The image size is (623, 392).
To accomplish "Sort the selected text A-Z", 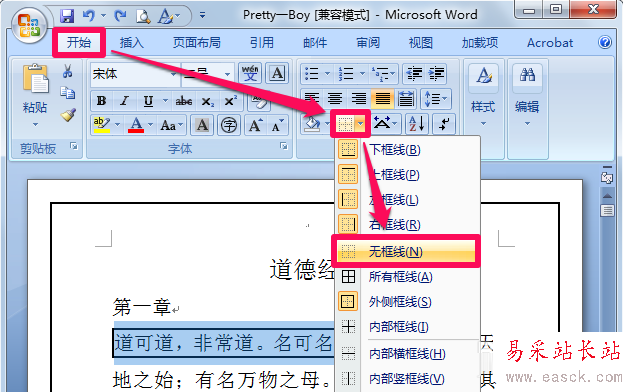I will click(417, 124).
